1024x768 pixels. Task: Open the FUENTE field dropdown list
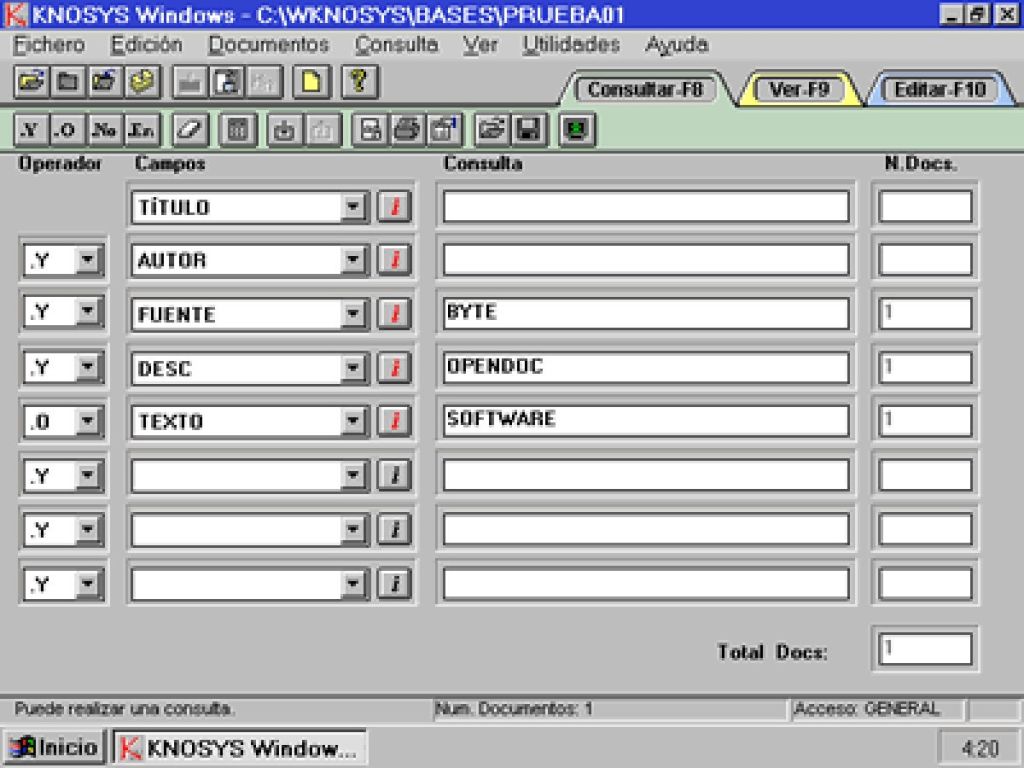point(354,314)
